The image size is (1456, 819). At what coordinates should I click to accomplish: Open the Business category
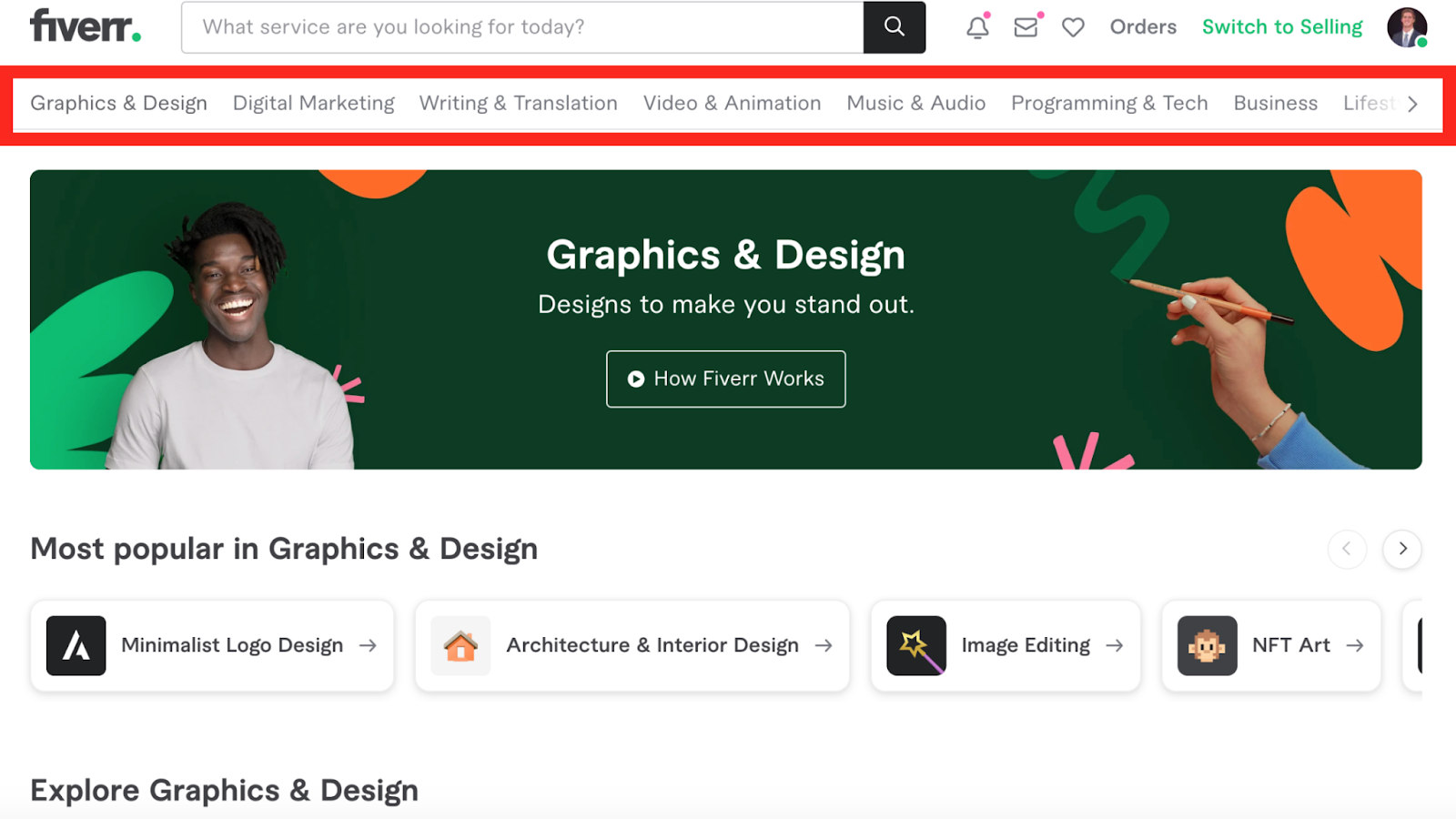tap(1276, 104)
